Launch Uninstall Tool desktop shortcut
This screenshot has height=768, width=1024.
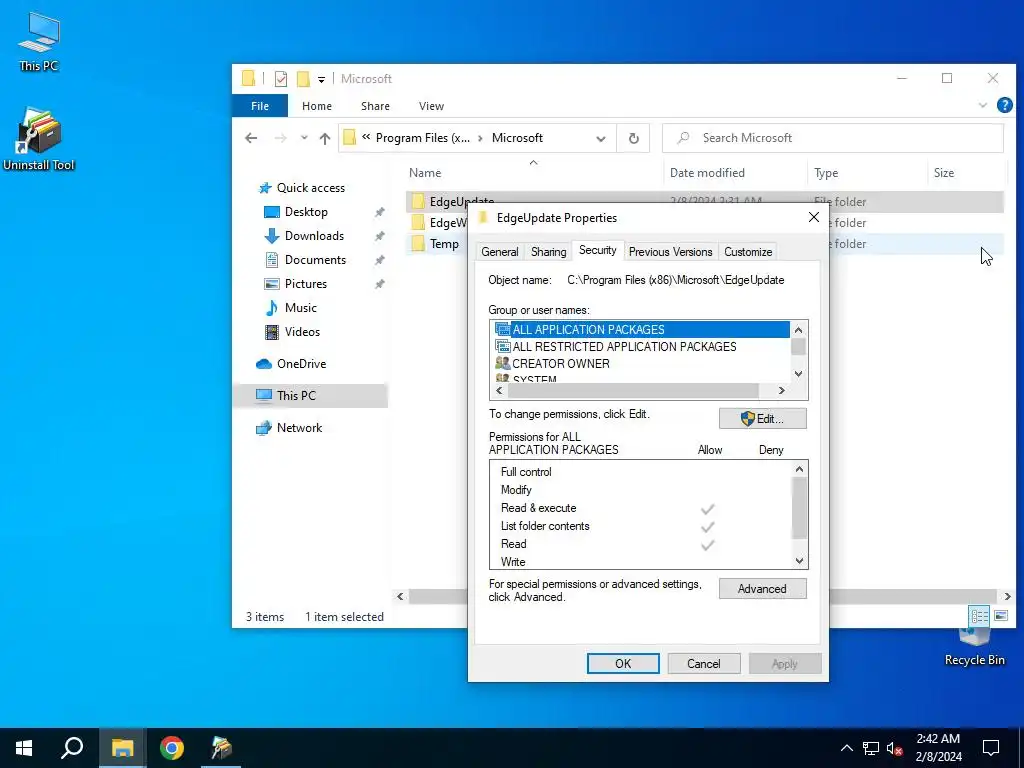(39, 139)
